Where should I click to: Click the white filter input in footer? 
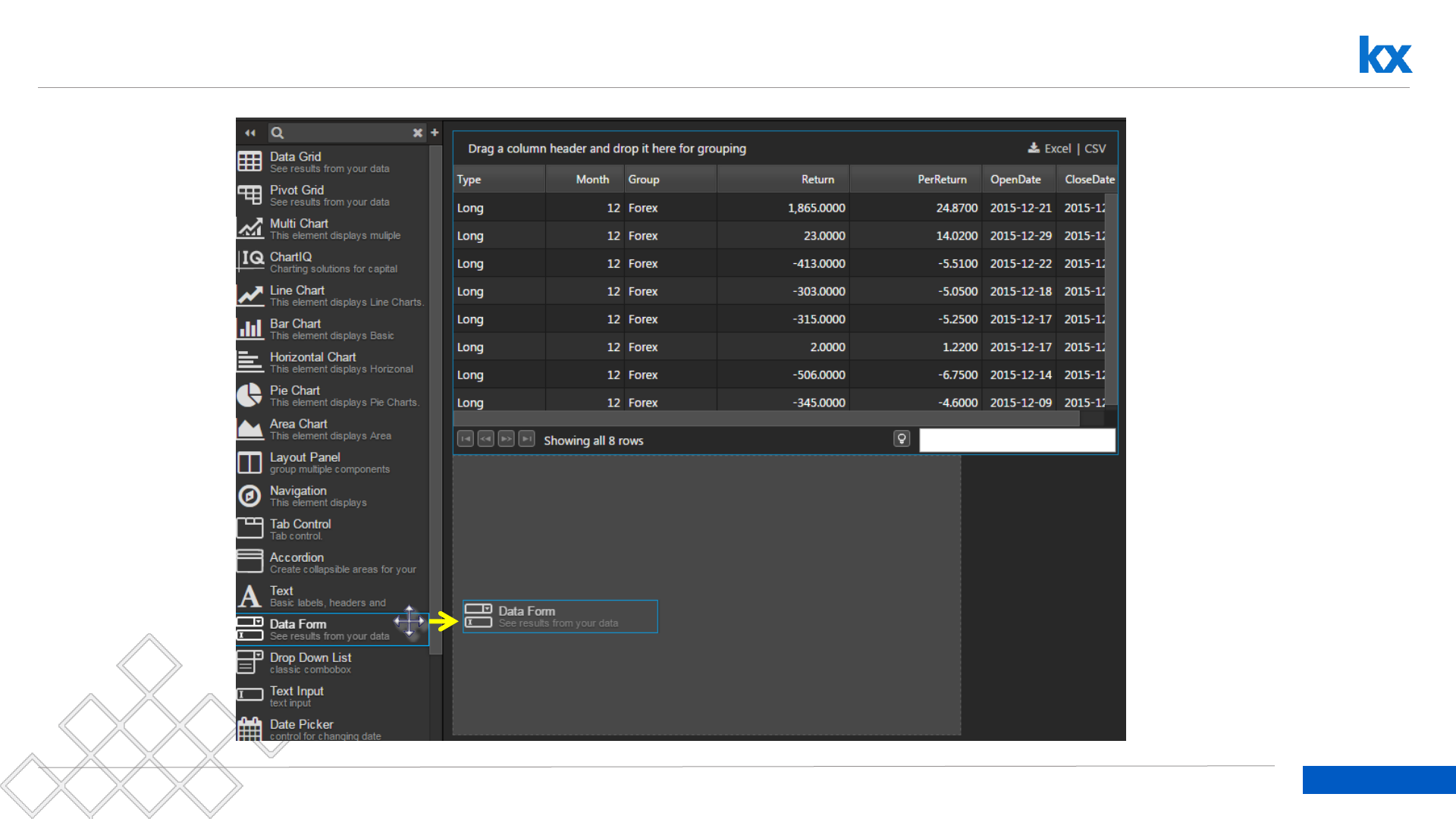[x=1016, y=440]
